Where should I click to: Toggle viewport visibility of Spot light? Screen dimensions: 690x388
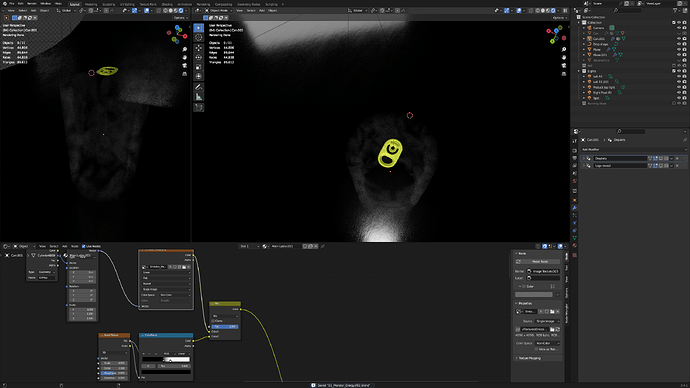point(679,98)
